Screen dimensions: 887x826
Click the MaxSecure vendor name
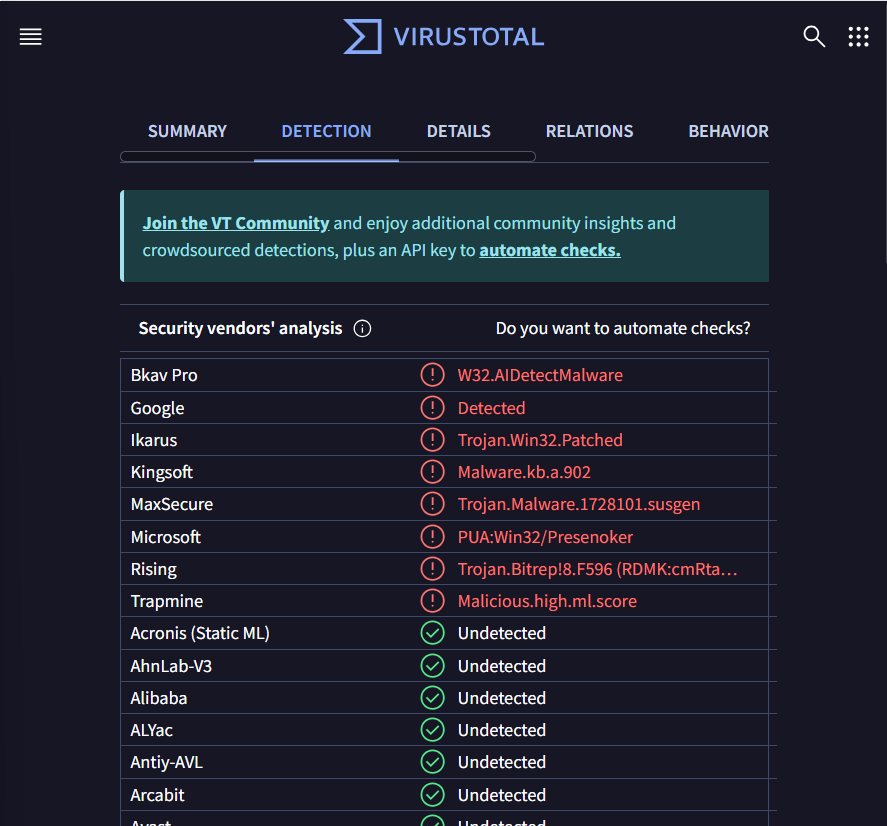pos(172,504)
